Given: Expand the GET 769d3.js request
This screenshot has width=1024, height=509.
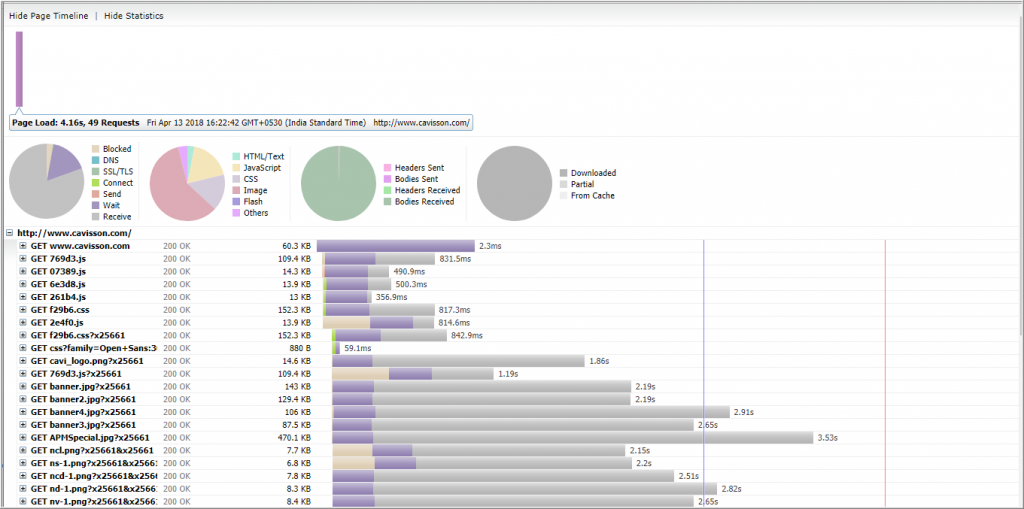Looking at the screenshot, I should [x=23, y=259].
